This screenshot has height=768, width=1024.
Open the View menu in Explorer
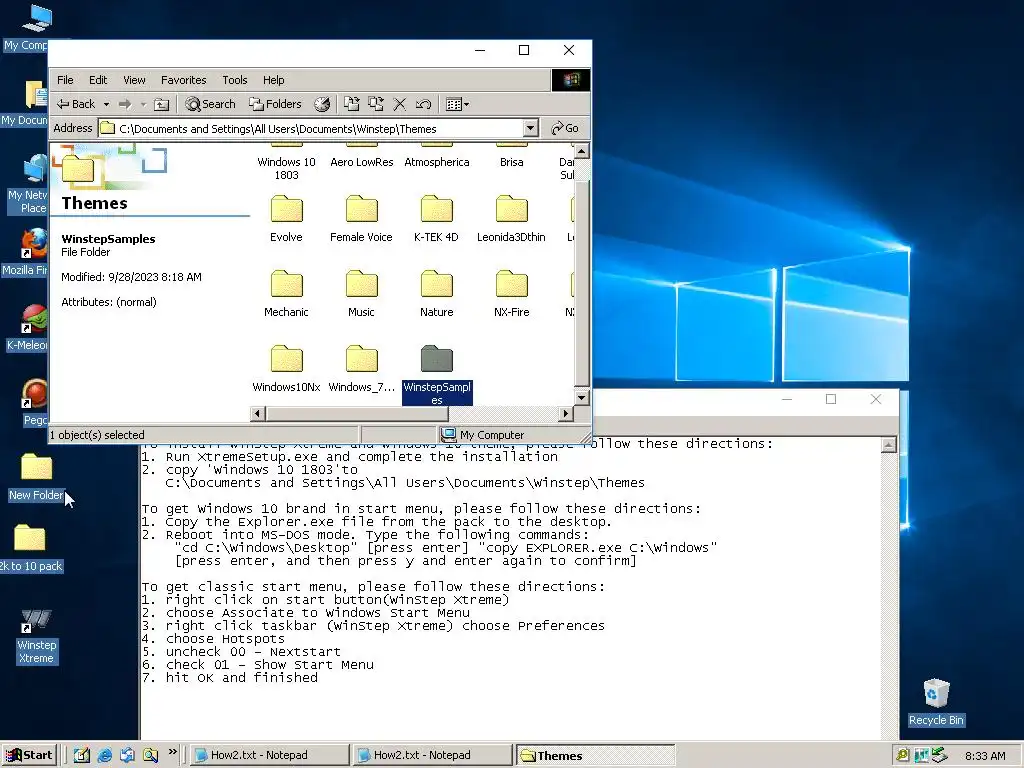[x=134, y=80]
